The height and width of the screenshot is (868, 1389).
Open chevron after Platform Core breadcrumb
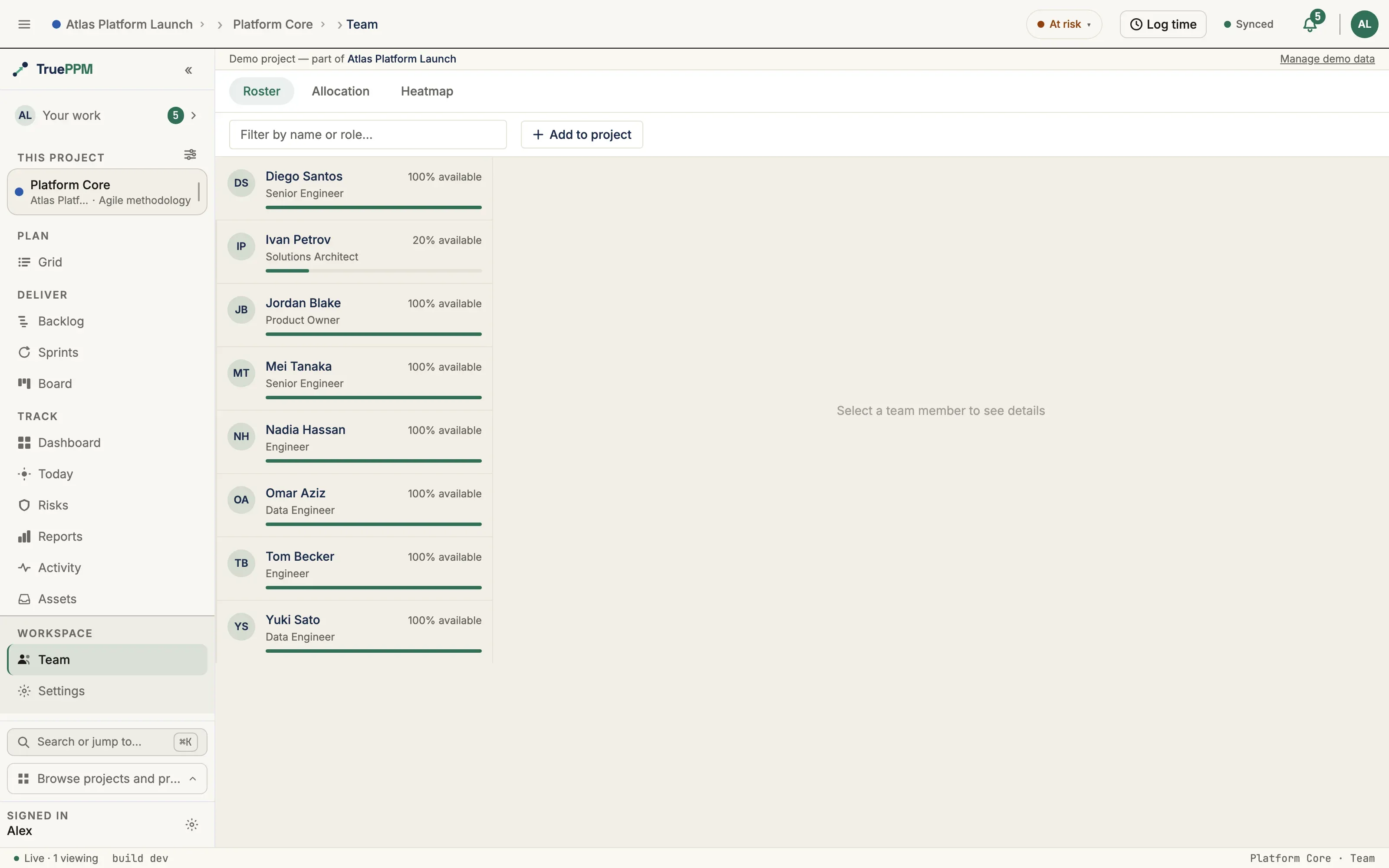(x=323, y=24)
